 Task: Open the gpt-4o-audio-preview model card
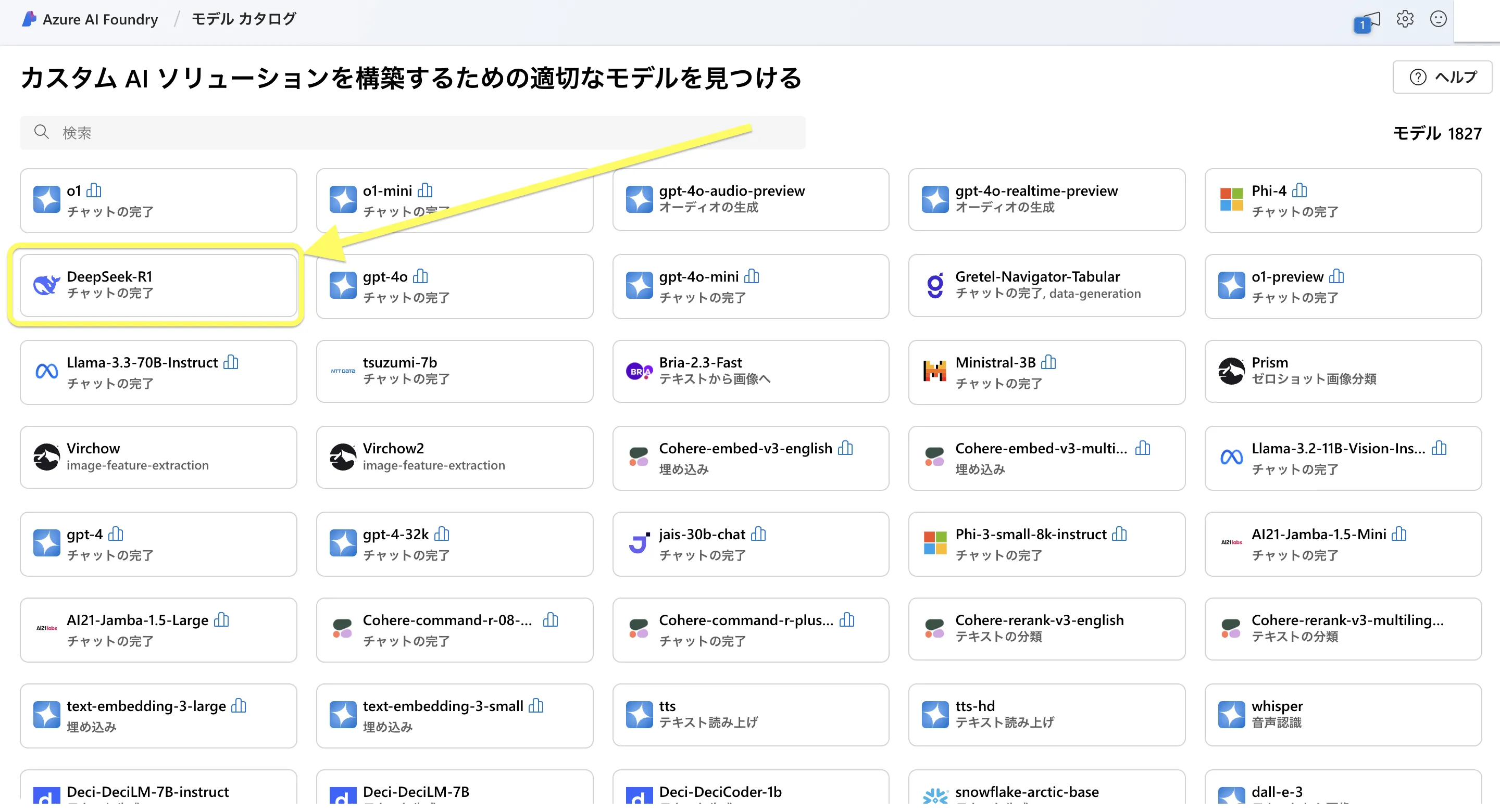tap(751, 200)
